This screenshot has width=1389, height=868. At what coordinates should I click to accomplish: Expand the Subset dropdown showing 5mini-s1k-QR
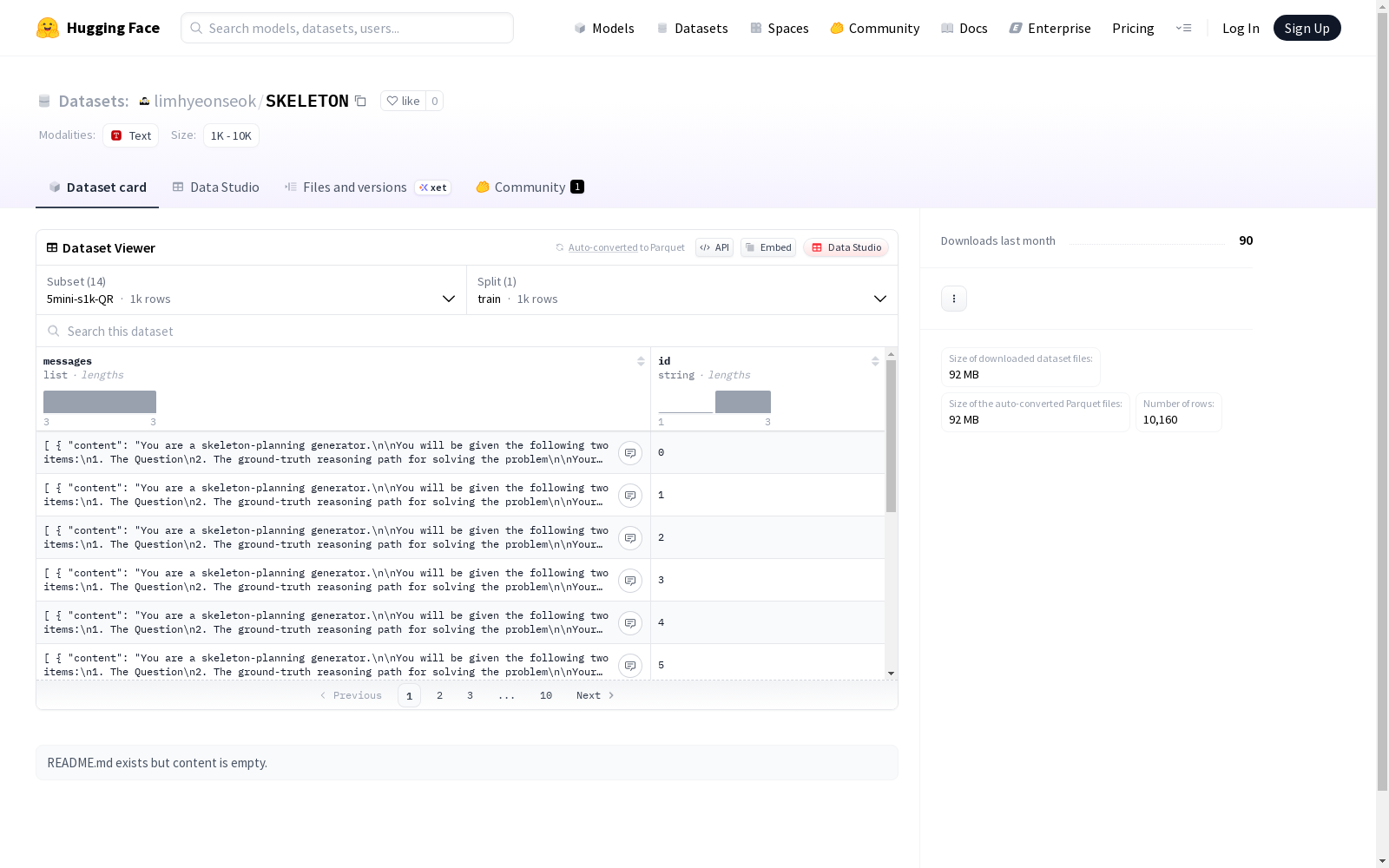pyautogui.click(x=252, y=290)
